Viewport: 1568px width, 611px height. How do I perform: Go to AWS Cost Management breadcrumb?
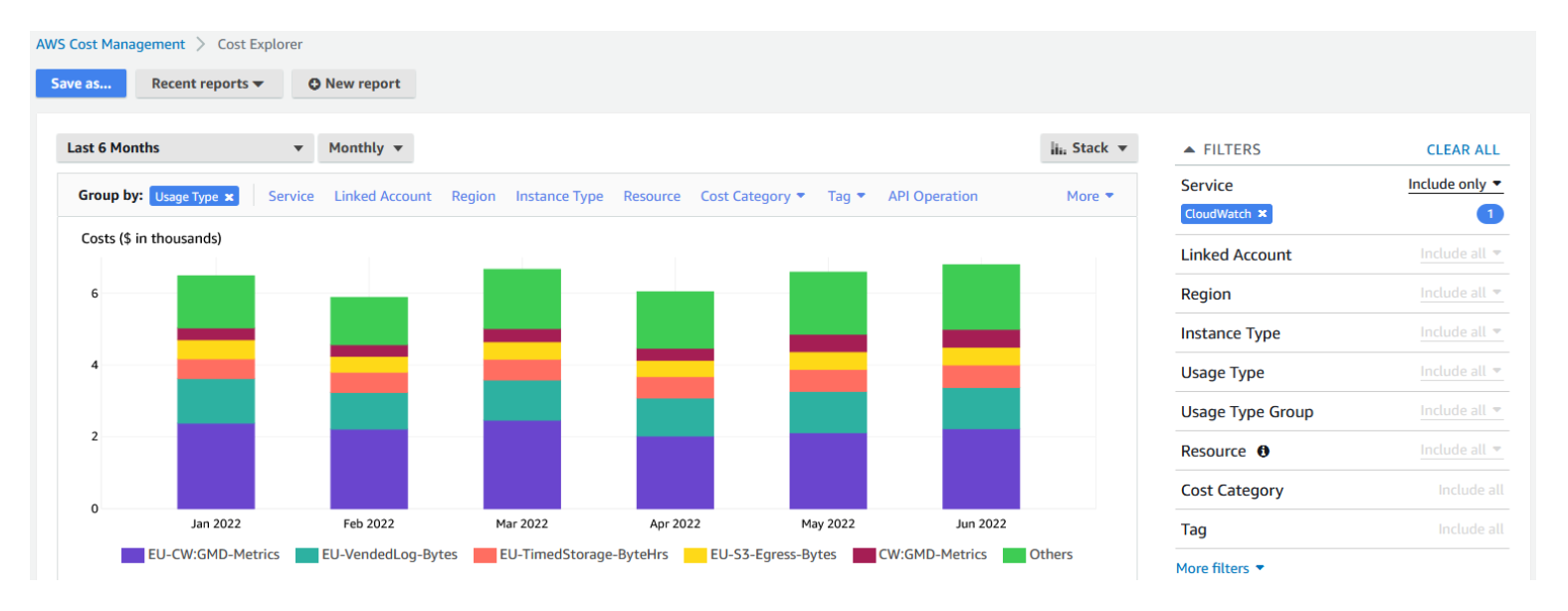[x=110, y=44]
